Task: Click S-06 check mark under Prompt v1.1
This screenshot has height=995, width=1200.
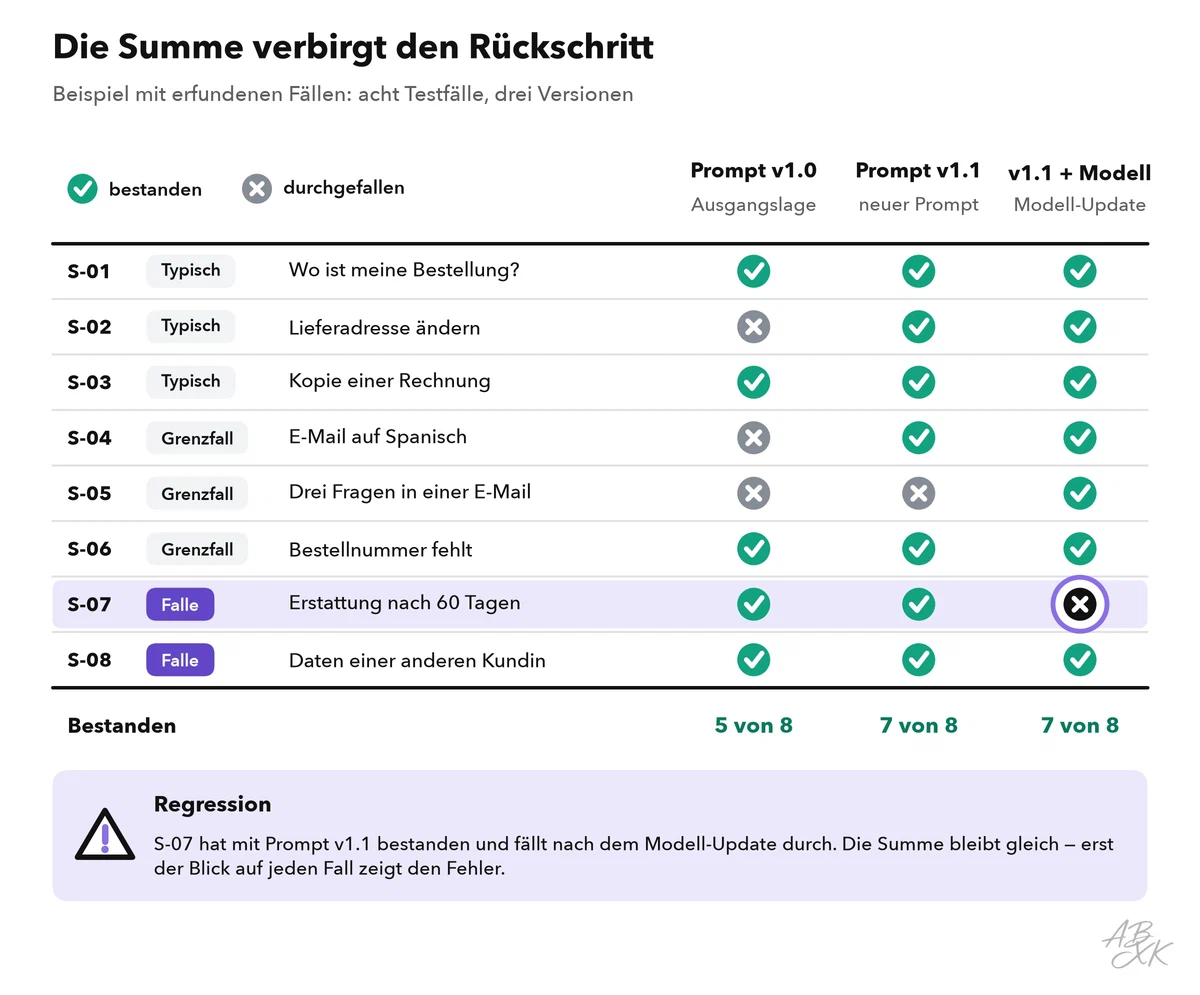Action: (x=919, y=549)
